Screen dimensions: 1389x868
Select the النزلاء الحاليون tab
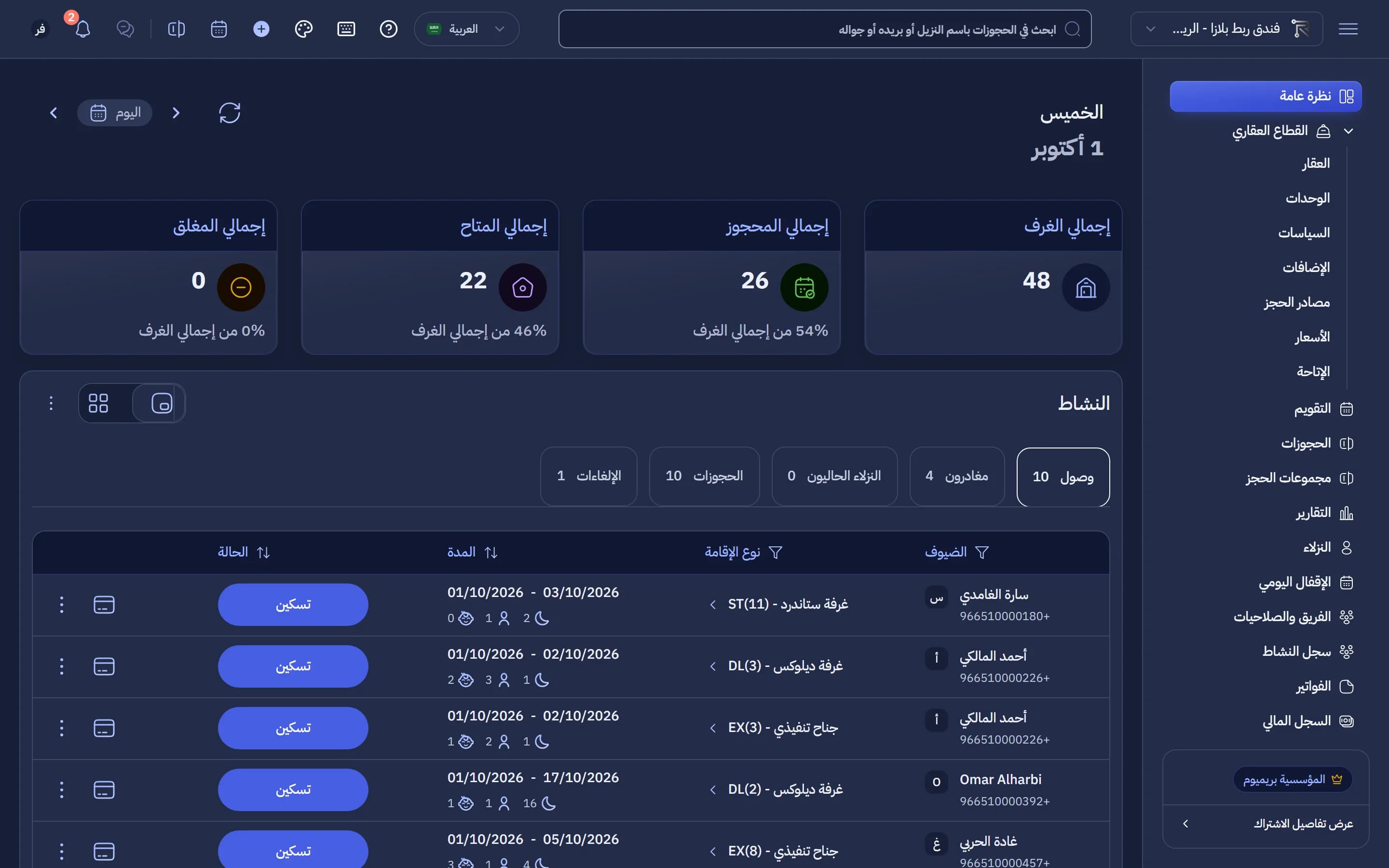point(834,476)
